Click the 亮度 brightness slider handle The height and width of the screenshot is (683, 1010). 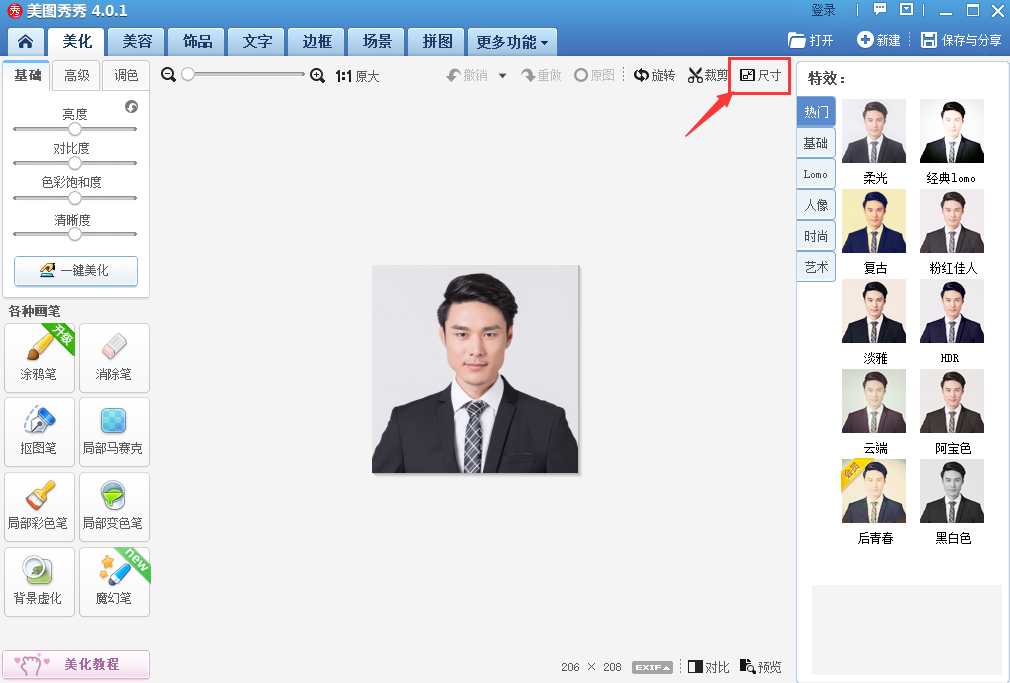(x=74, y=128)
